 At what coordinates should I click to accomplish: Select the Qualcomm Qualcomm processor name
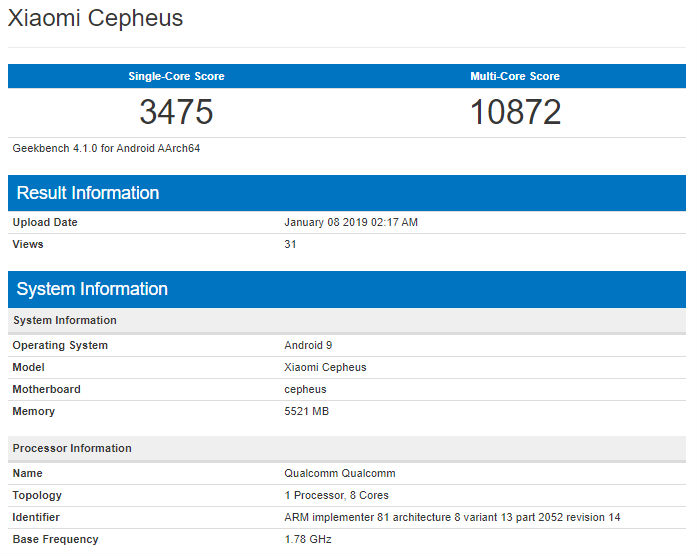[x=340, y=473]
